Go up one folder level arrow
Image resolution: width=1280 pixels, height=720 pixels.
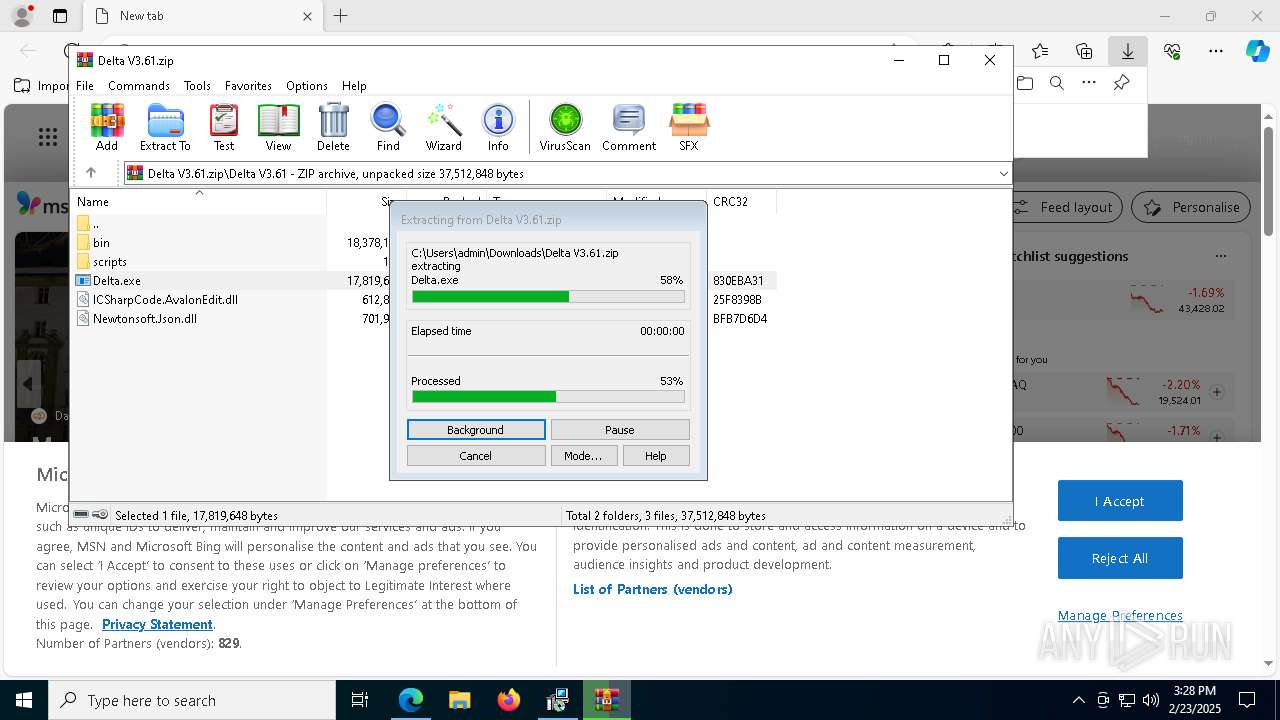[91, 173]
